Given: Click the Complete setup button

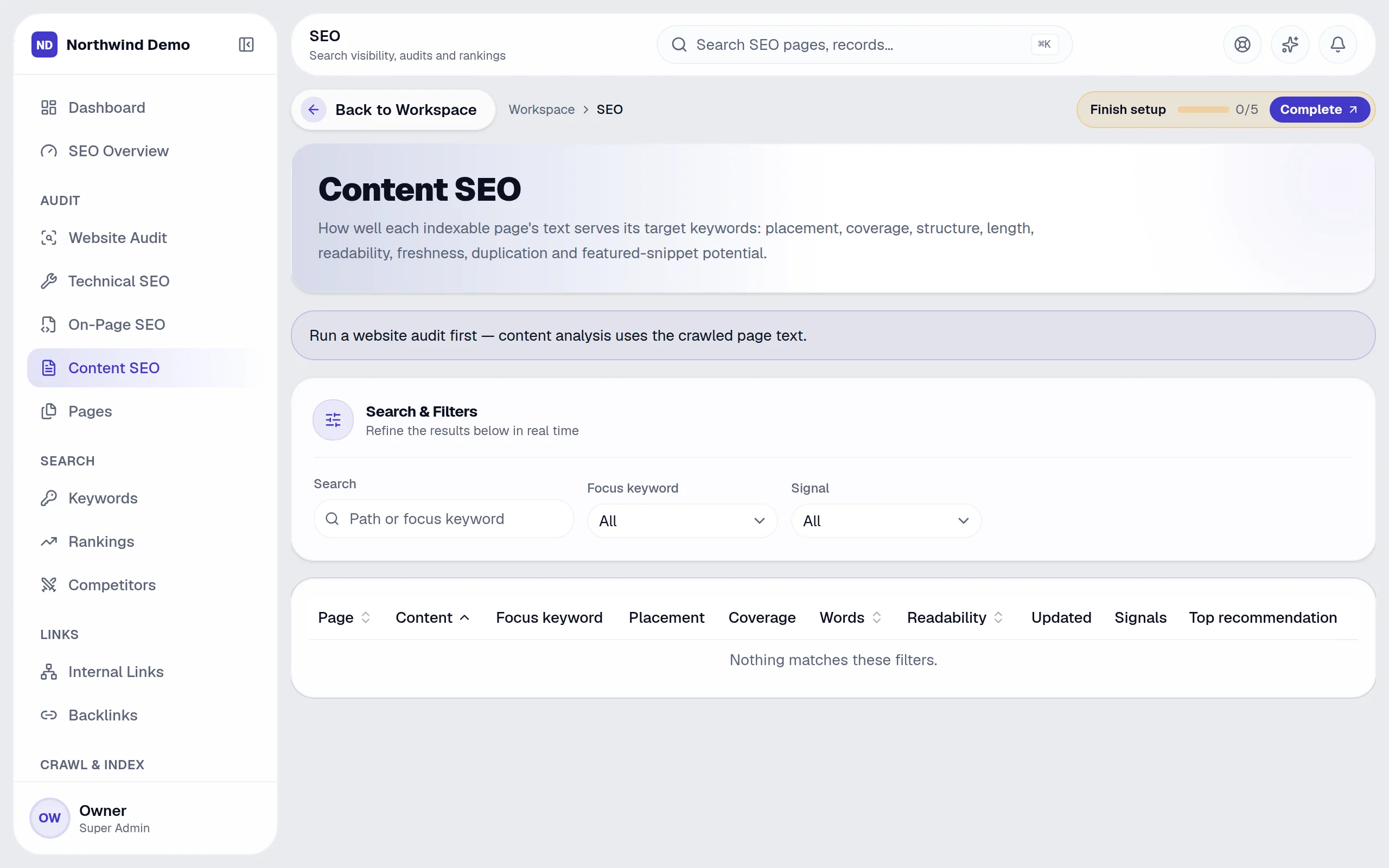Looking at the screenshot, I should 1320,110.
